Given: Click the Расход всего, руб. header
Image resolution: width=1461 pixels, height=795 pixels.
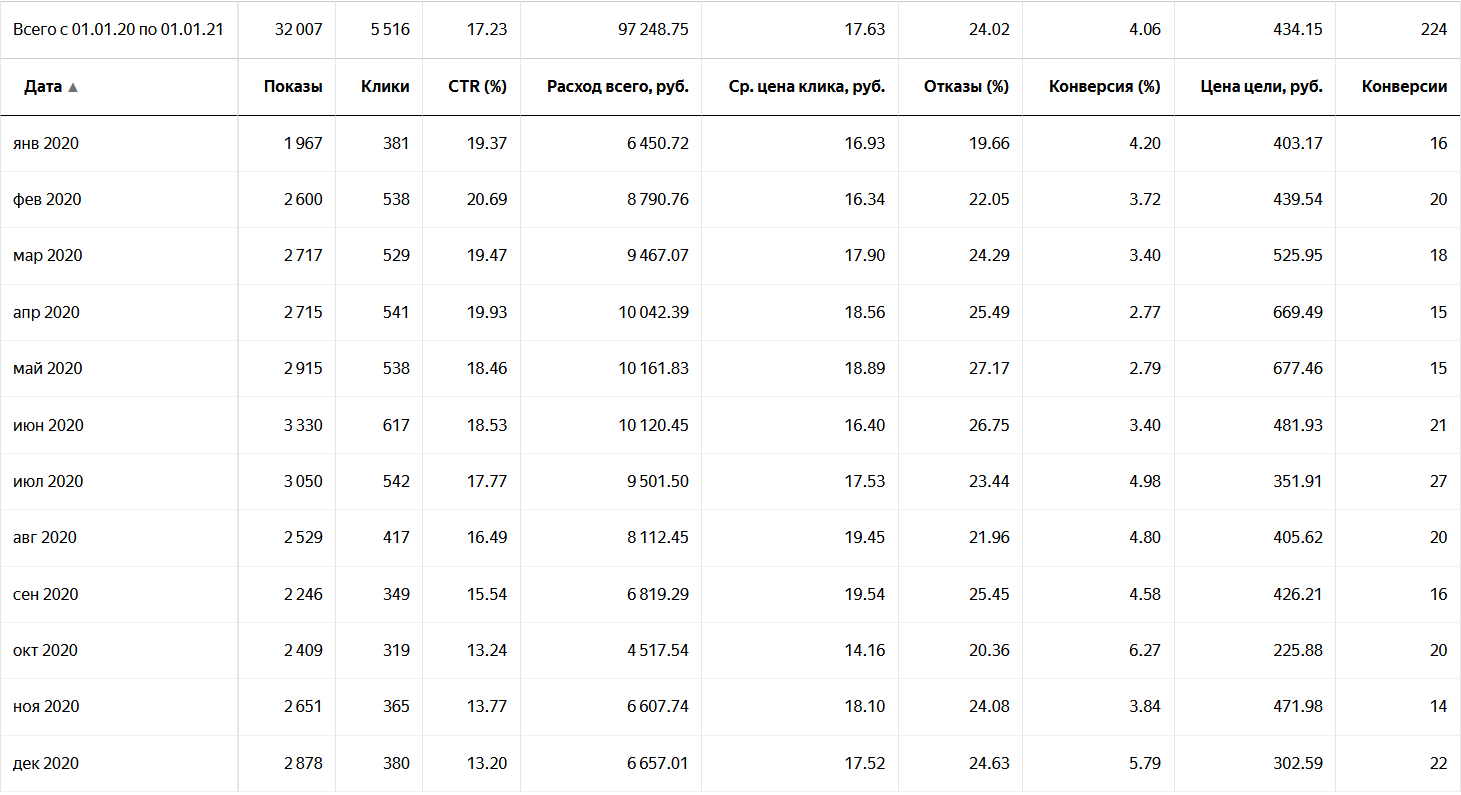Looking at the screenshot, I should 618,87.
